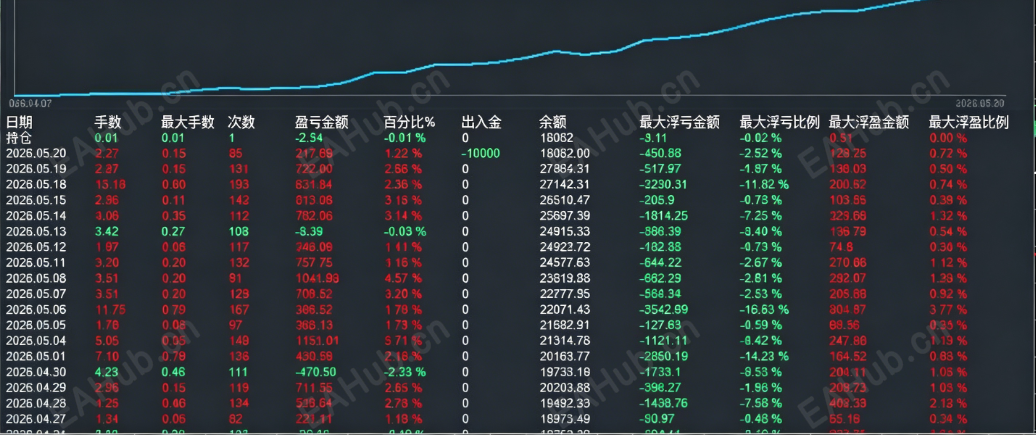1036x435 pixels.
Task: Click the -8.39 profit-loss cell
Action: [309, 231]
